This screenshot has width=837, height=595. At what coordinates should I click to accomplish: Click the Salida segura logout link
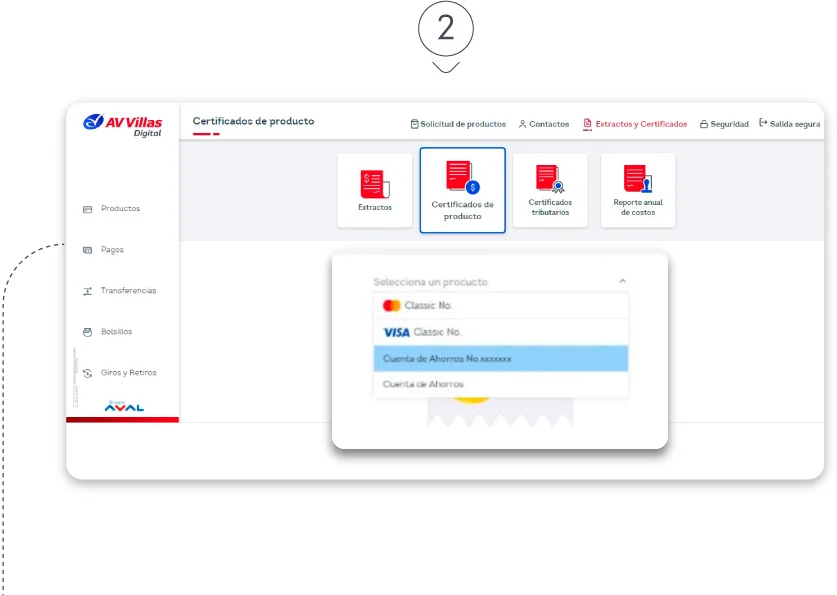(789, 124)
